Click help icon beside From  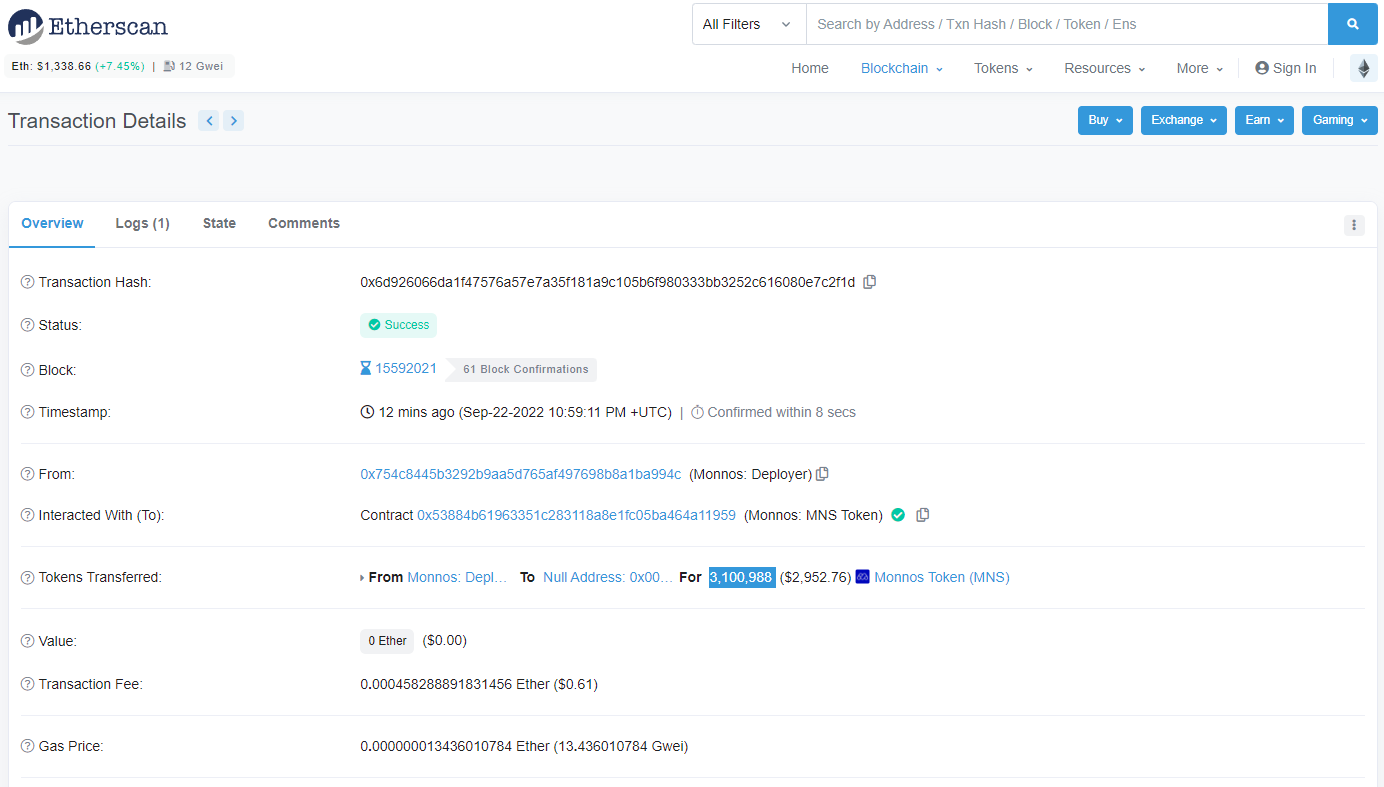[28, 474]
